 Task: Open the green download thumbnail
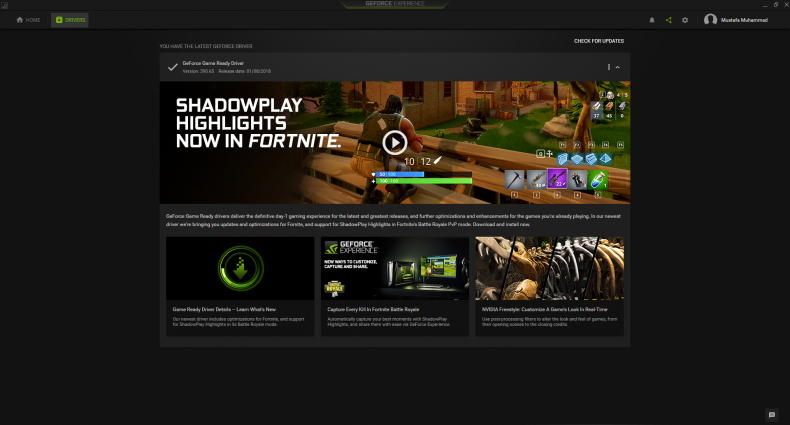(240, 268)
